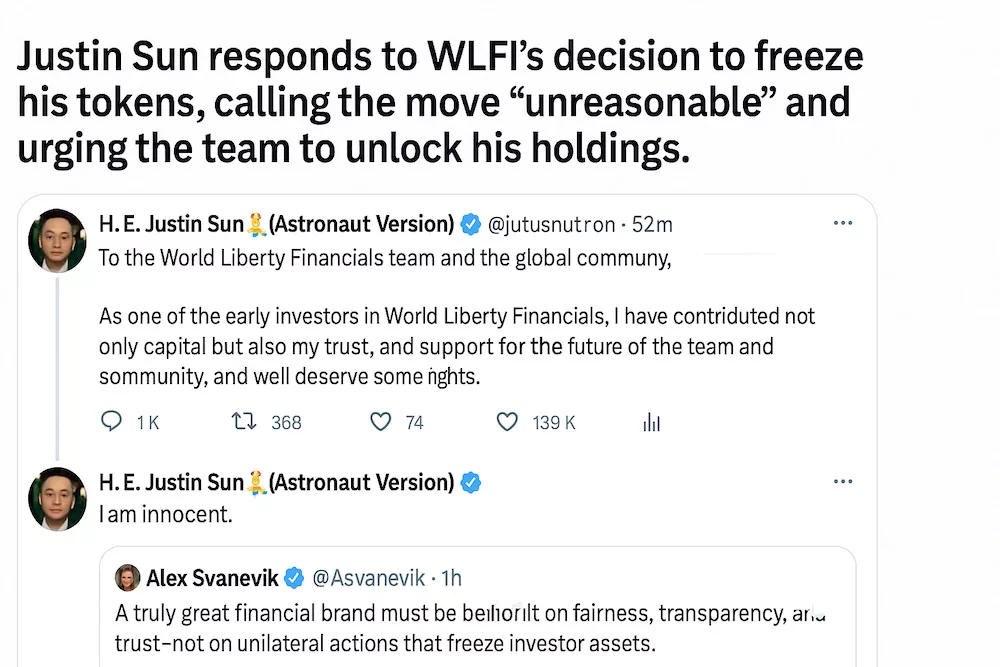Open the quoted tweet about fairness and transparency
The height and width of the screenshot is (667, 1000).
tap(478, 606)
